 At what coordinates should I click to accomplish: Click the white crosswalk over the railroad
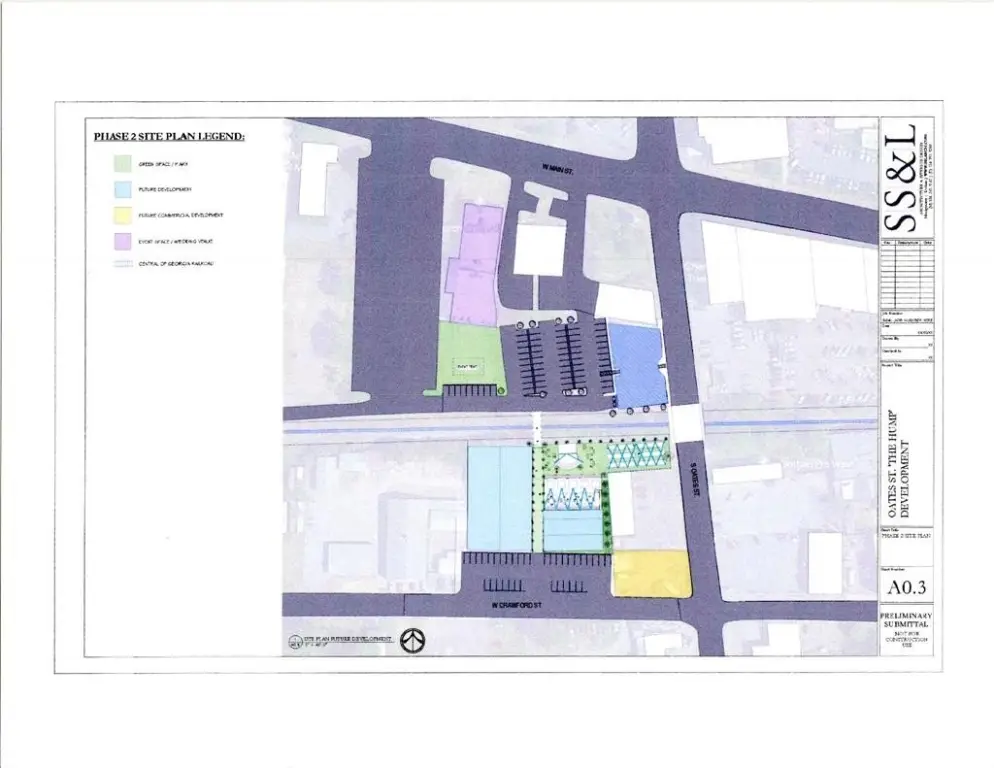(537, 426)
